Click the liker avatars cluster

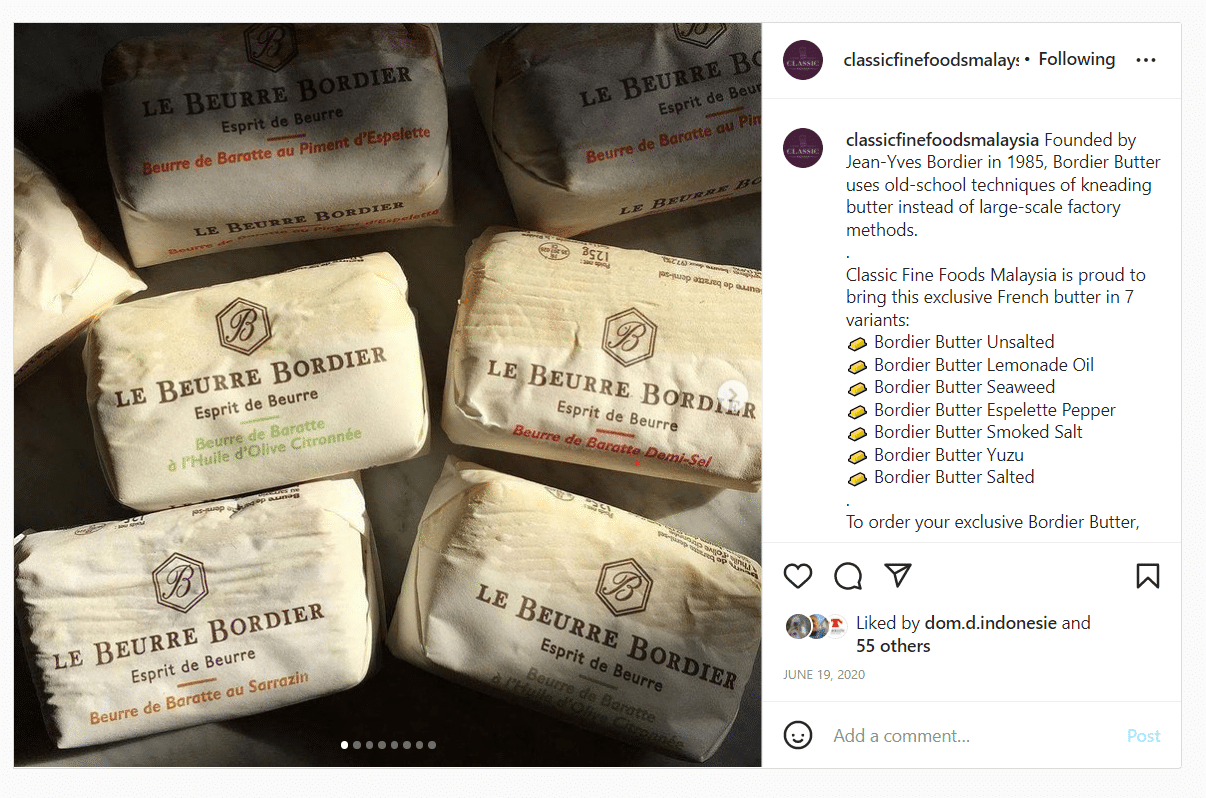coord(816,626)
